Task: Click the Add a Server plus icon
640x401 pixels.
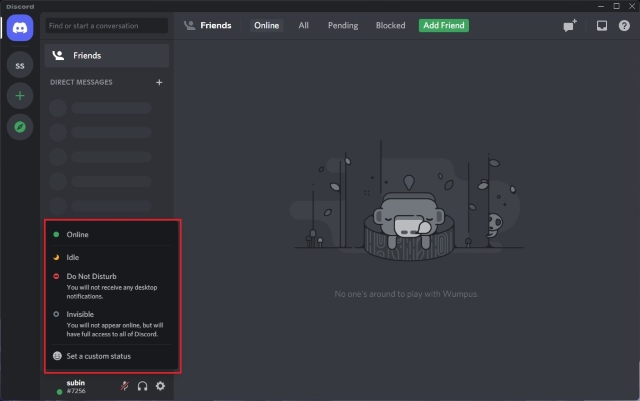Action: (x=20, y=96)
